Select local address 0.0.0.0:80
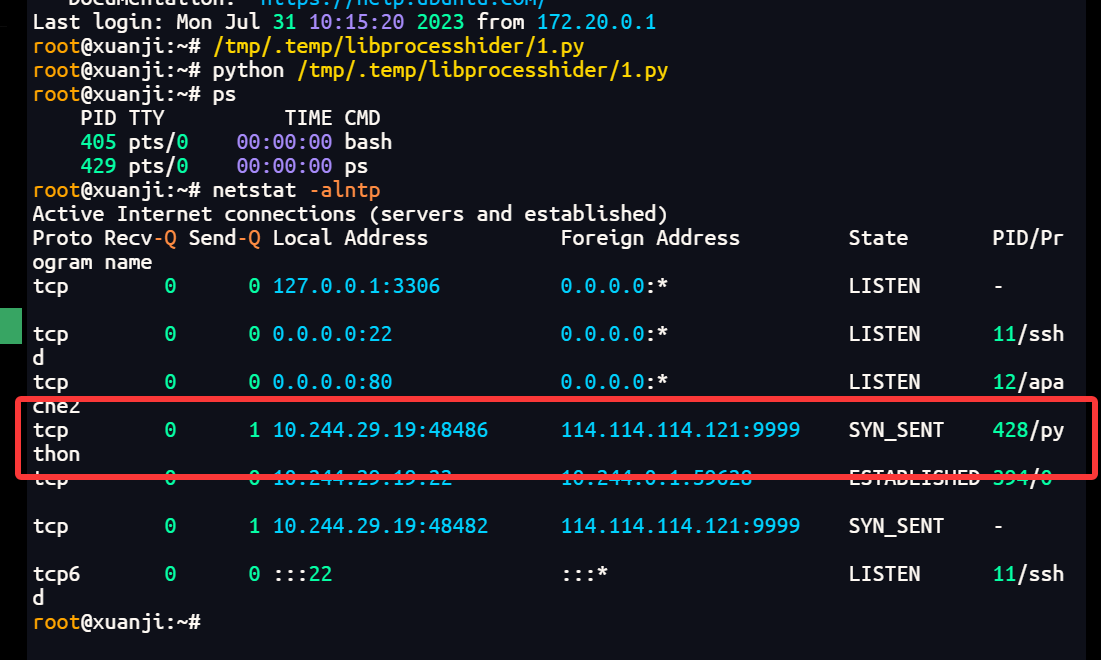The image size is (1101, 660). pos(332,382)
